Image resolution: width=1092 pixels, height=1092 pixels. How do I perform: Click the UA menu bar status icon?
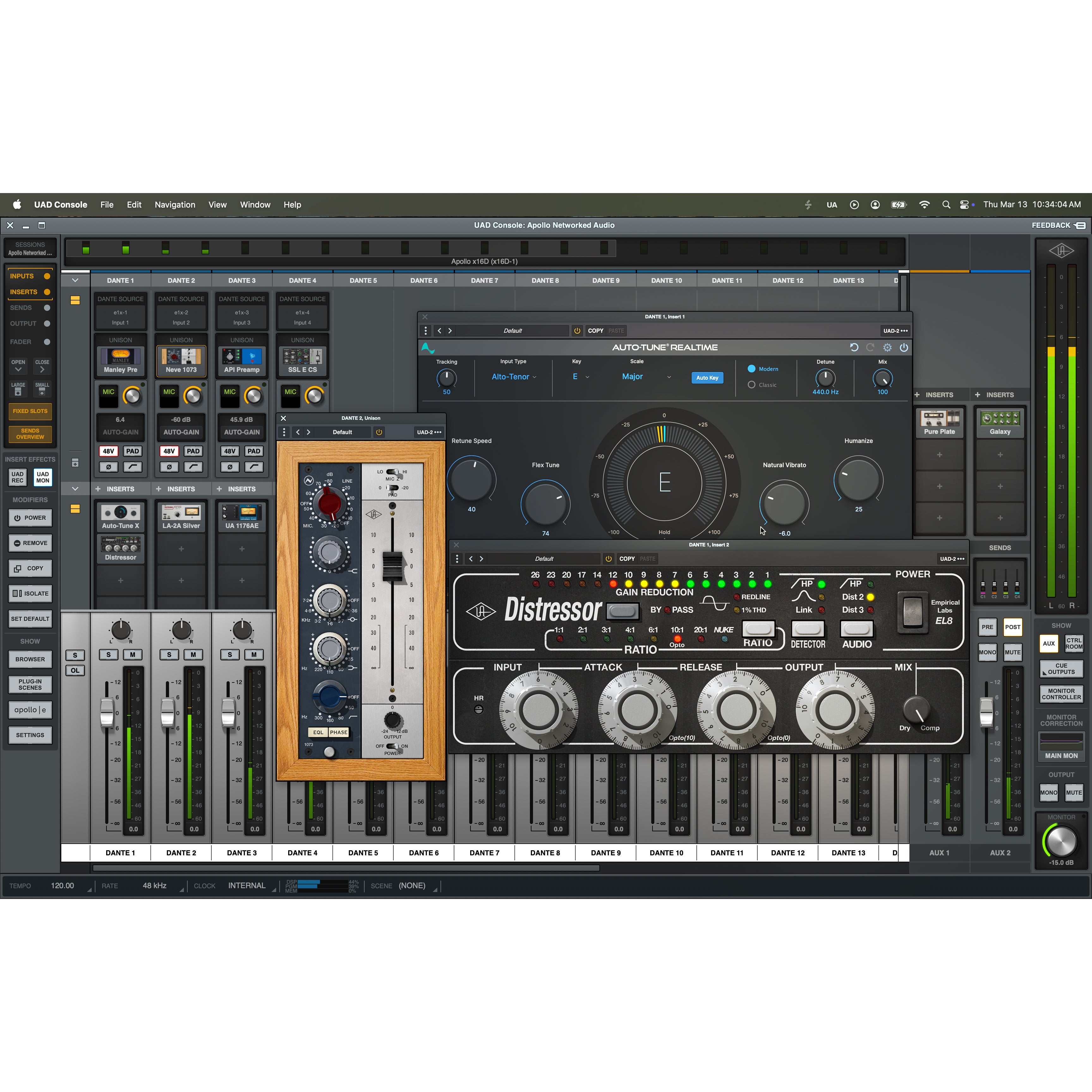point(831,205)
